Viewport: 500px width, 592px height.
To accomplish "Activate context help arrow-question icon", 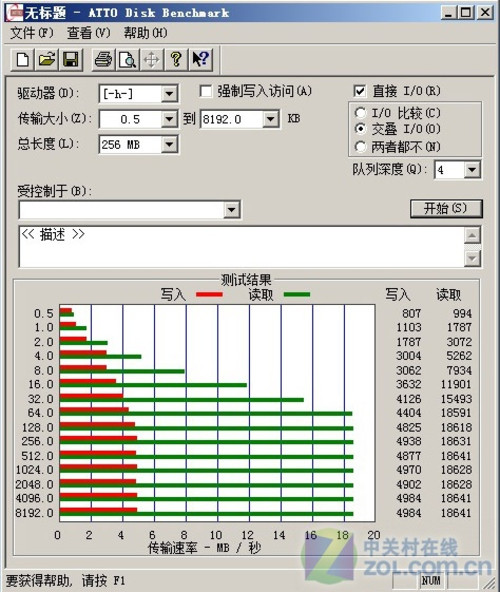I will tap(201, 60).
